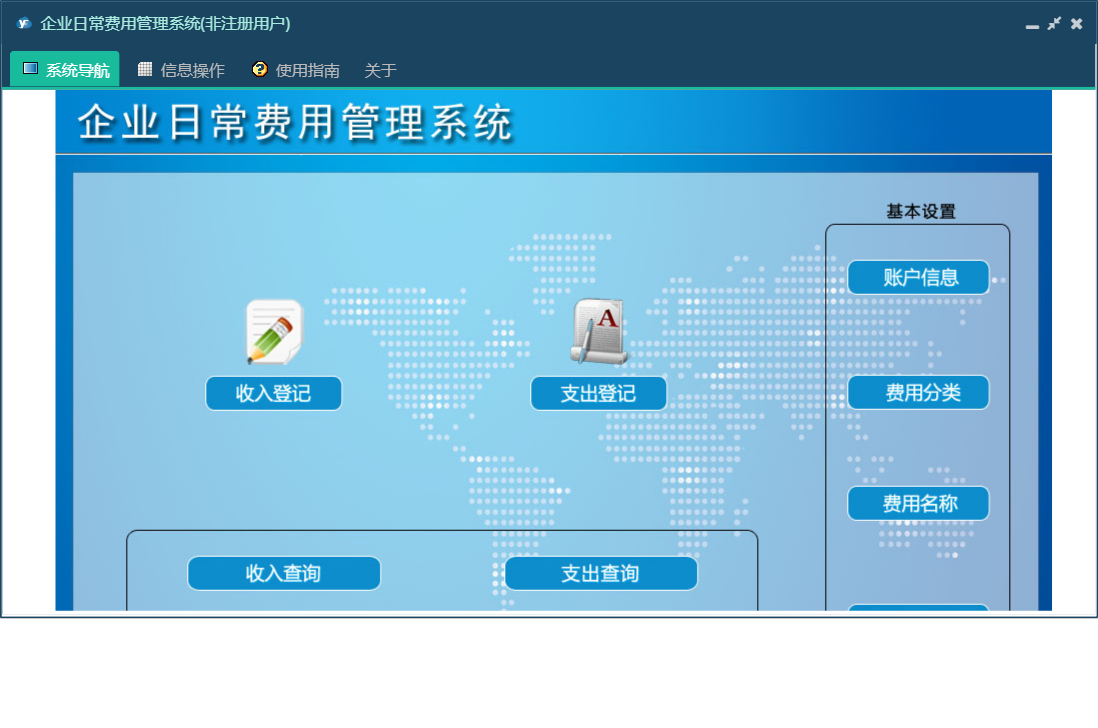Minimize the application window

coord(1032,25)
